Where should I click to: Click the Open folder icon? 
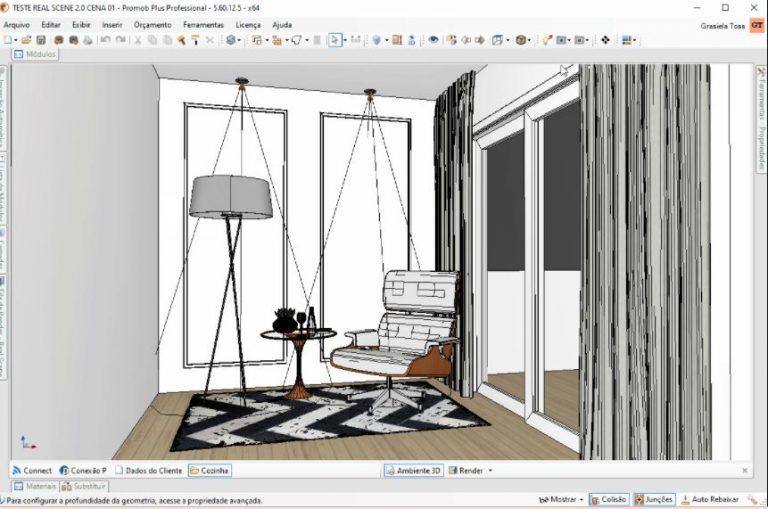click(x=27, y=40)
